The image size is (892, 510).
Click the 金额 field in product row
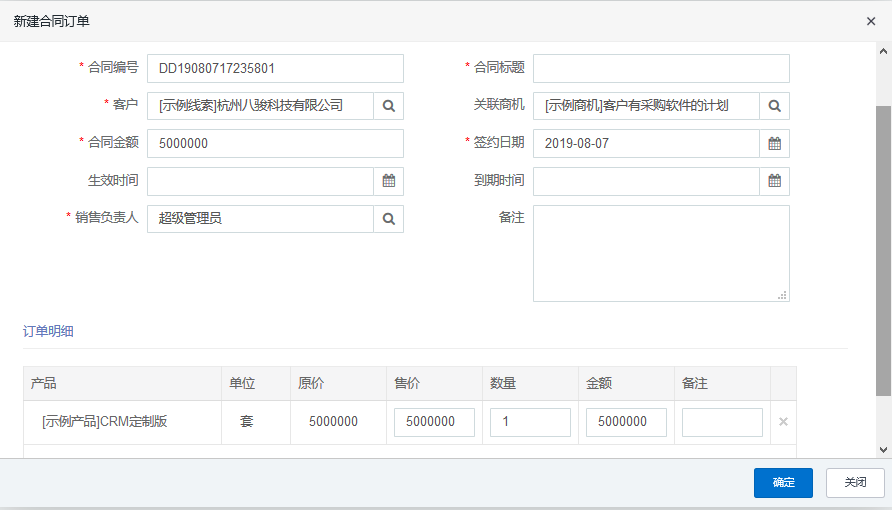click(x=626, y=422)
